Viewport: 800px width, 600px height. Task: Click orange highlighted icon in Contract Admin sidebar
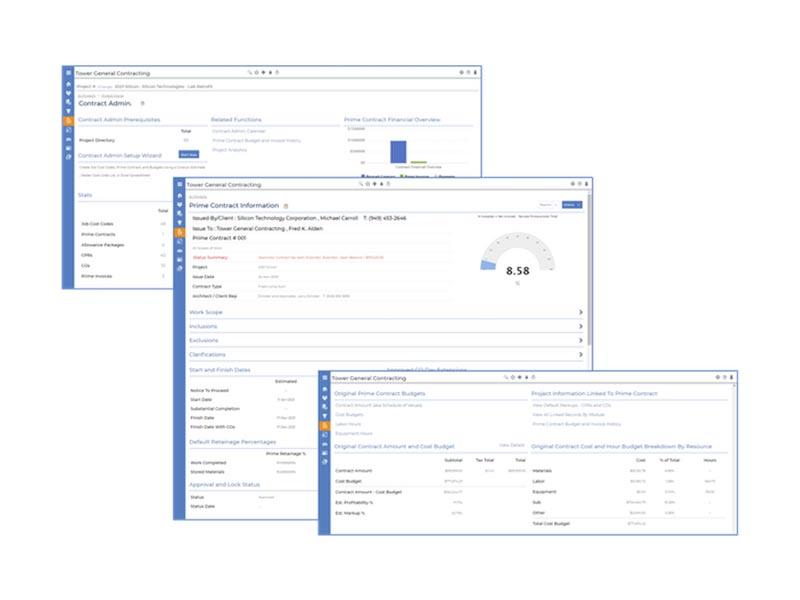point(68,121)
